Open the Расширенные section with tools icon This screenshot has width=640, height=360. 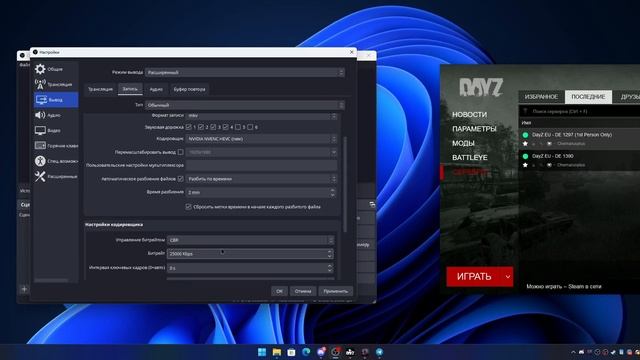coord(56,177)
